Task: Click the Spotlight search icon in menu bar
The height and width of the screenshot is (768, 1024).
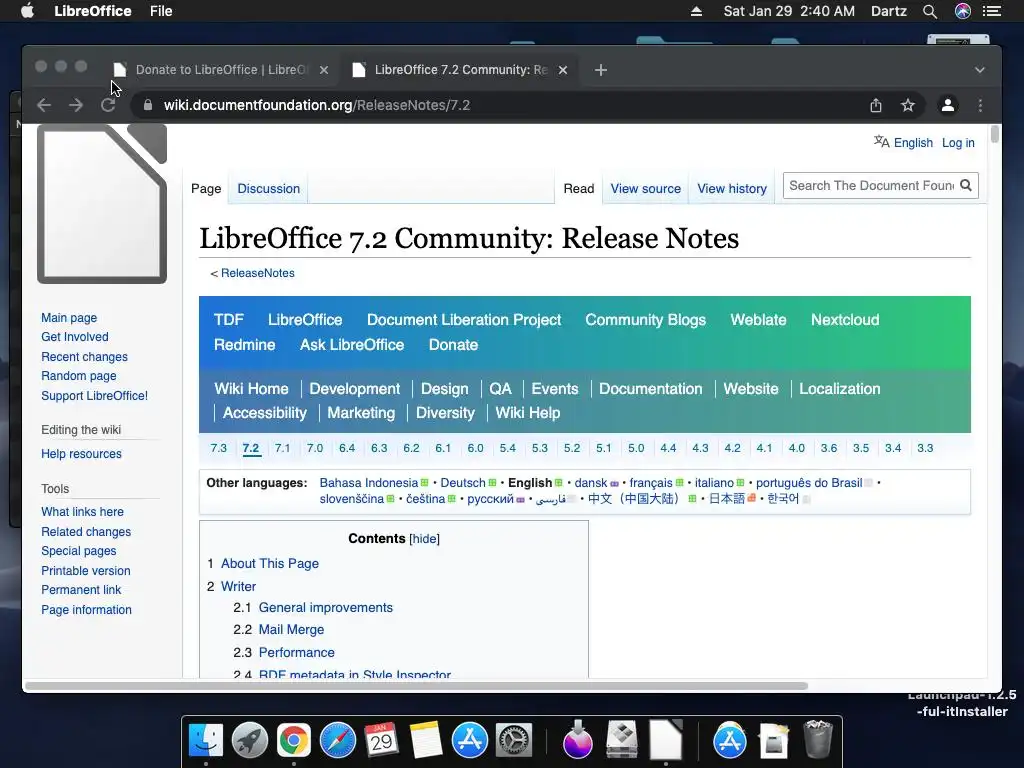Action: point(930,11)
